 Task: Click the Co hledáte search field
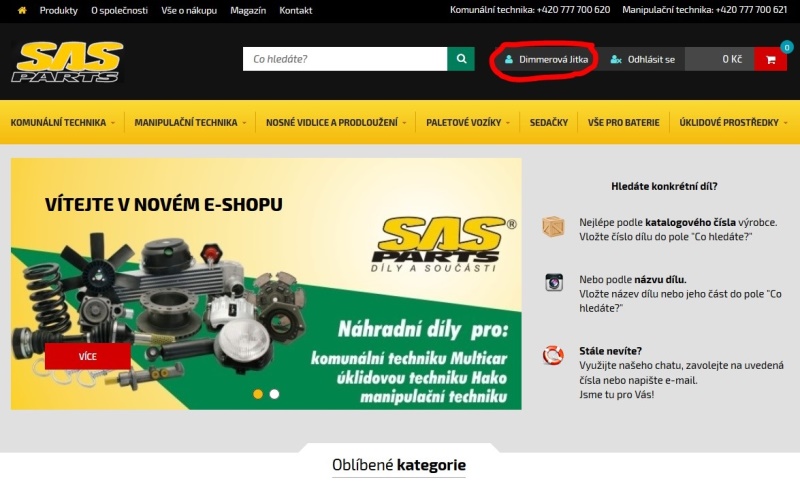coord(345,59)
